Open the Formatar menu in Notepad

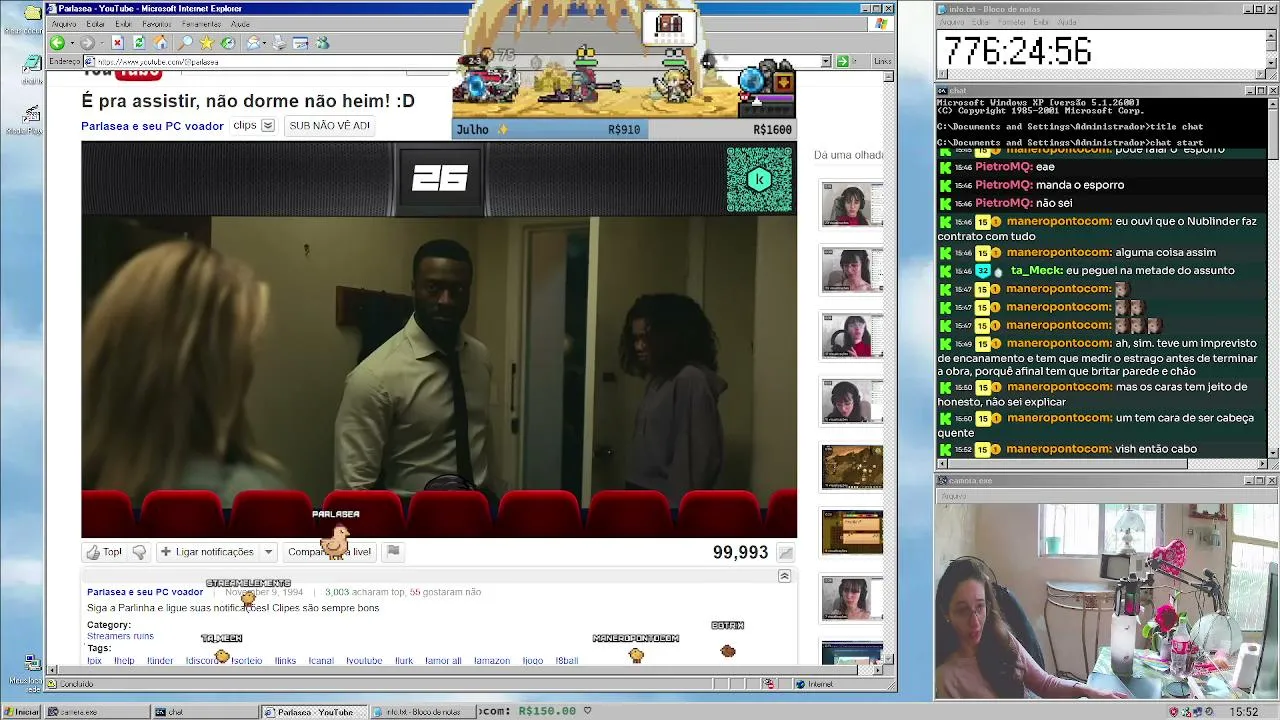pyautogui.click(x=1012, y=22)
